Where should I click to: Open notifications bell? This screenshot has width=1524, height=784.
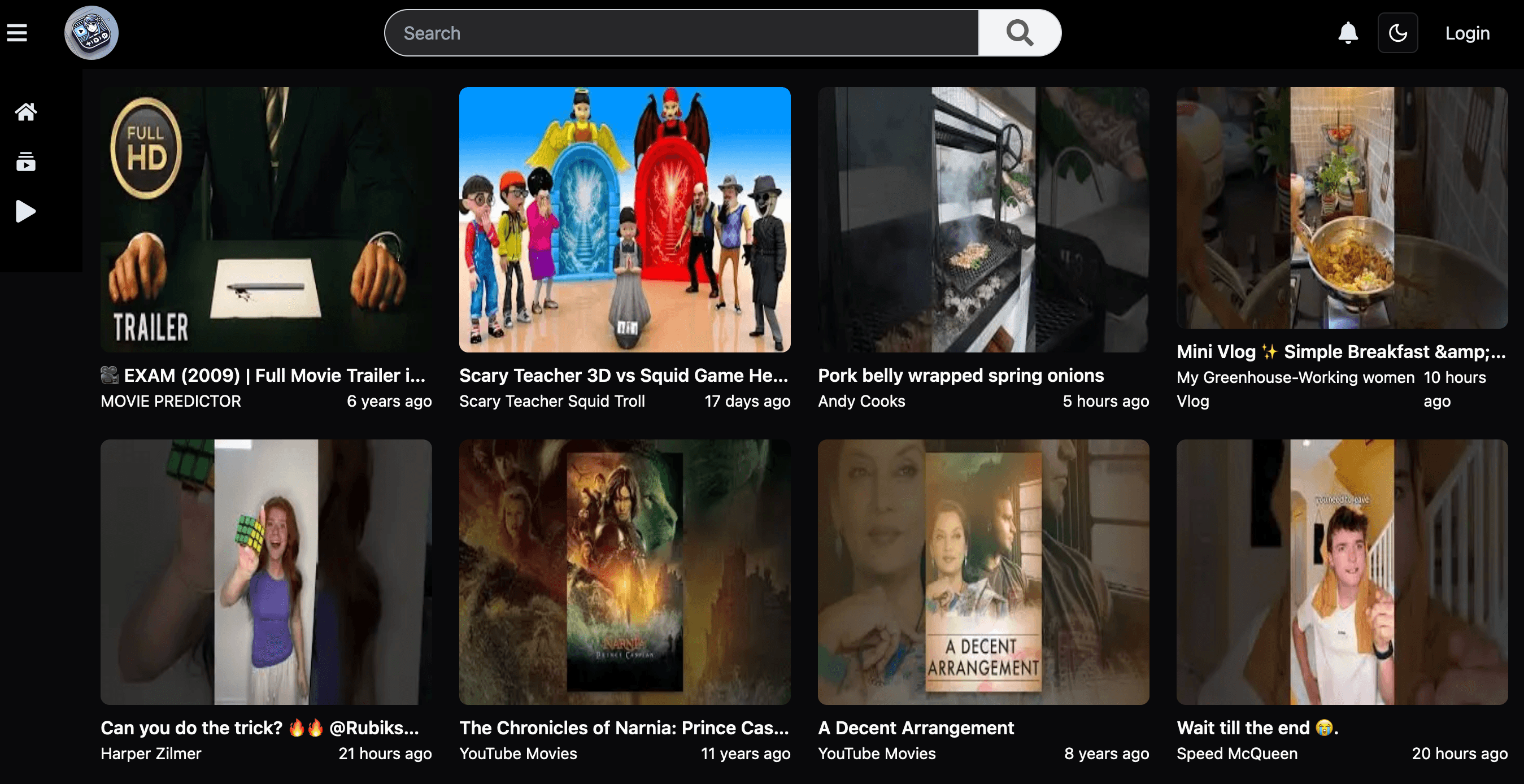[1348, 33]
